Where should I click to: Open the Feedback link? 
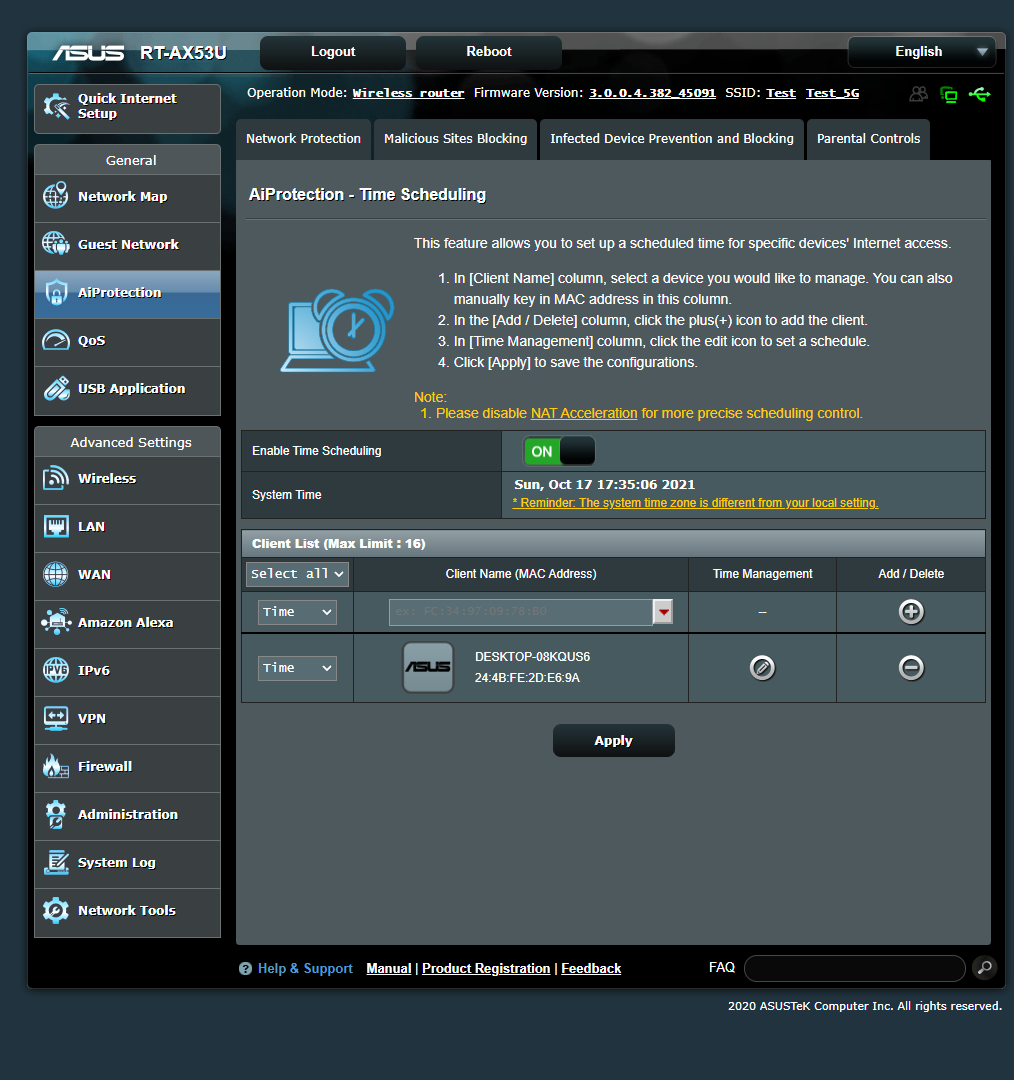591,968
